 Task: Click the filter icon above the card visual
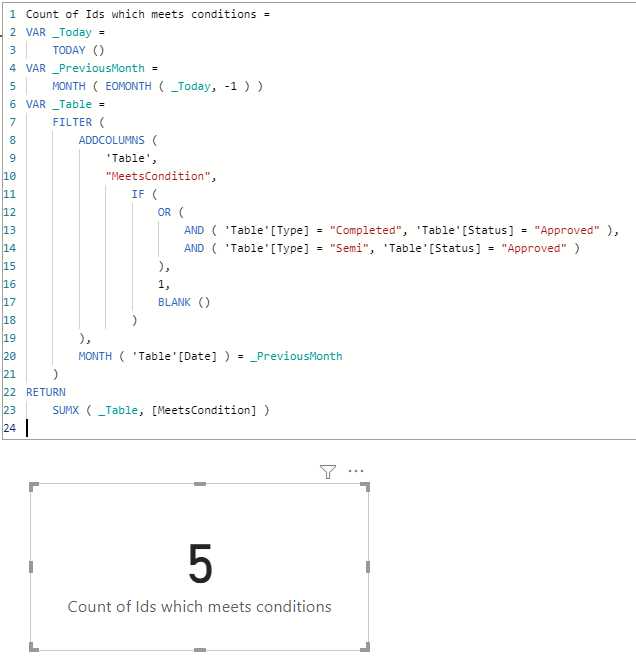[328, 472]
